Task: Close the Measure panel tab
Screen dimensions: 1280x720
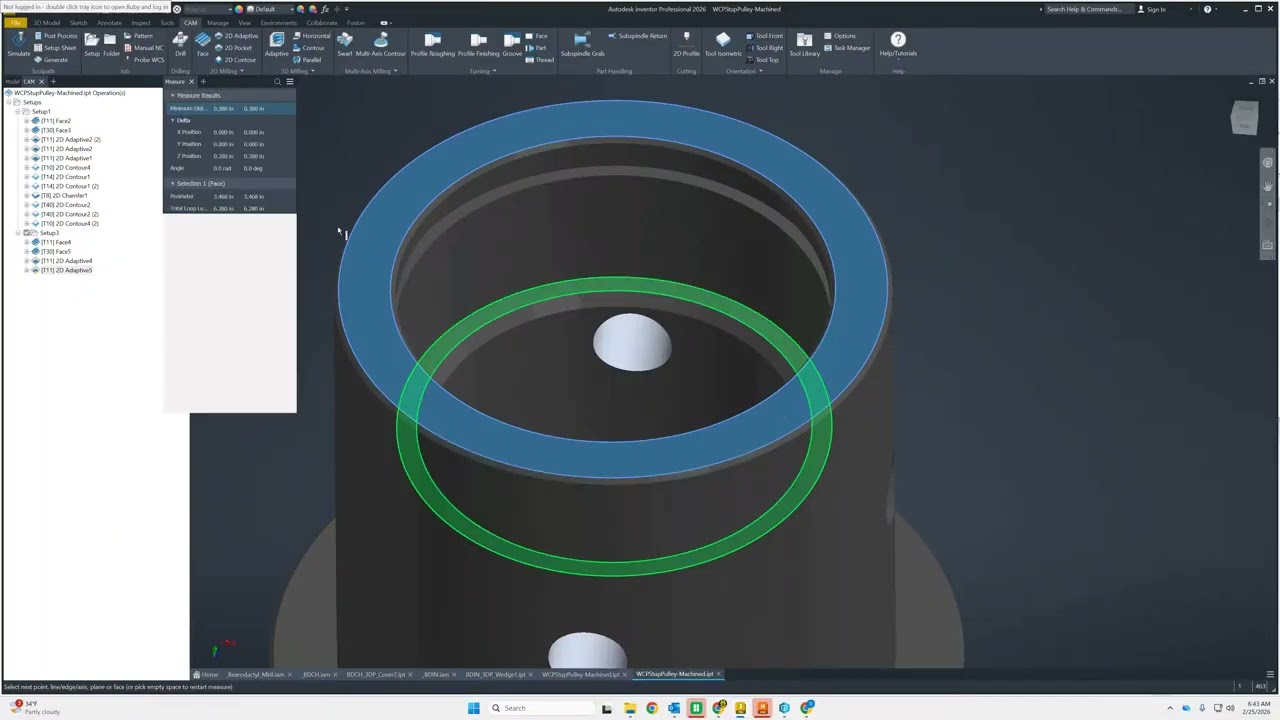Action: pos(193,82)
